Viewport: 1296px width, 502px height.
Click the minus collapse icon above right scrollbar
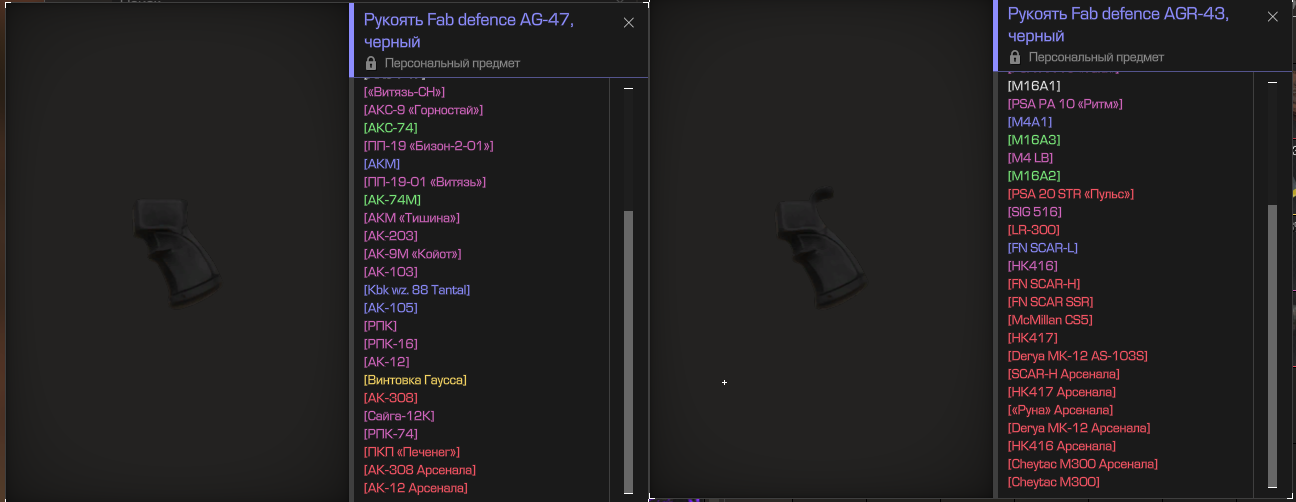point(1272,83)
